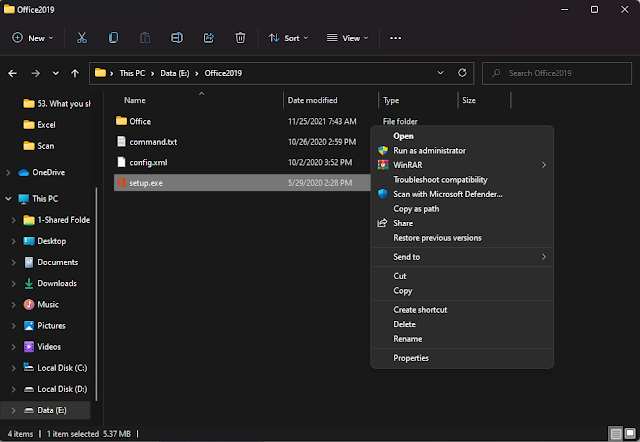This screenshot has width=640, height=442.
Task: Click the shield icon beside Run as administrator
Action: pos(383,151)
